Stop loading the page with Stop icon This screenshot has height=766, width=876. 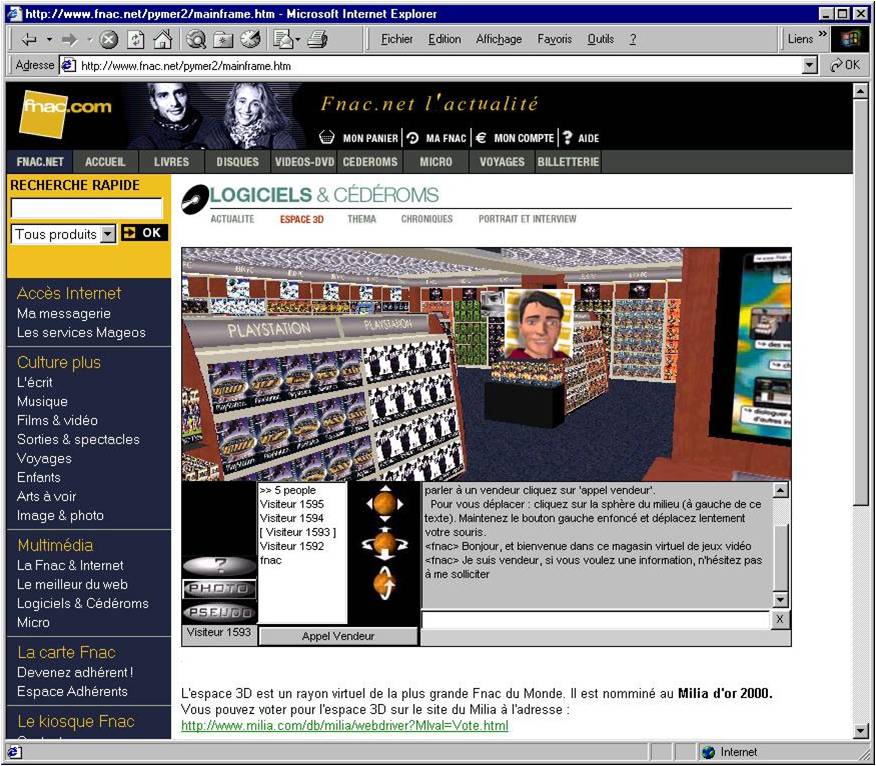coord(108,40)
